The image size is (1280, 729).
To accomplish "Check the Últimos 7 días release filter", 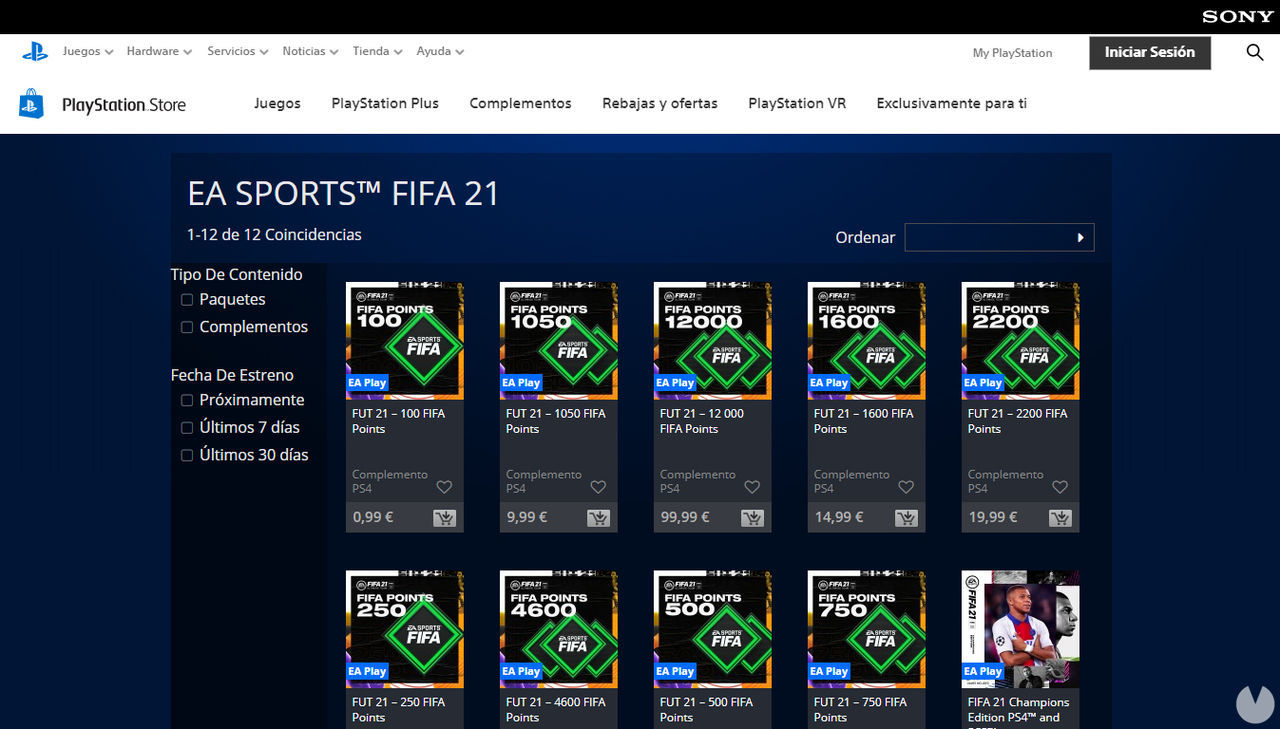I will (186, 427).
